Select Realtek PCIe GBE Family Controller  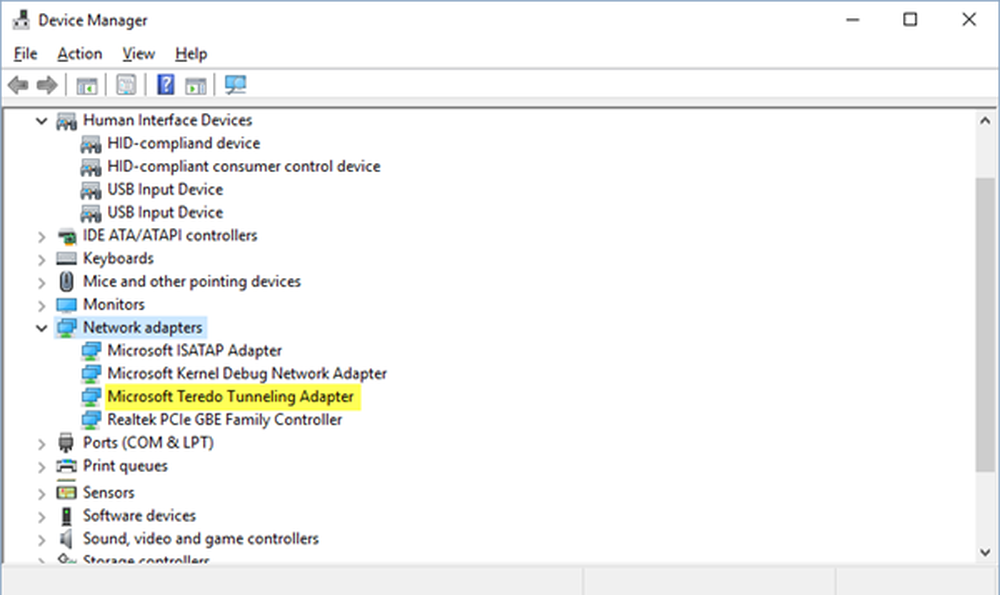coord(224,420)
